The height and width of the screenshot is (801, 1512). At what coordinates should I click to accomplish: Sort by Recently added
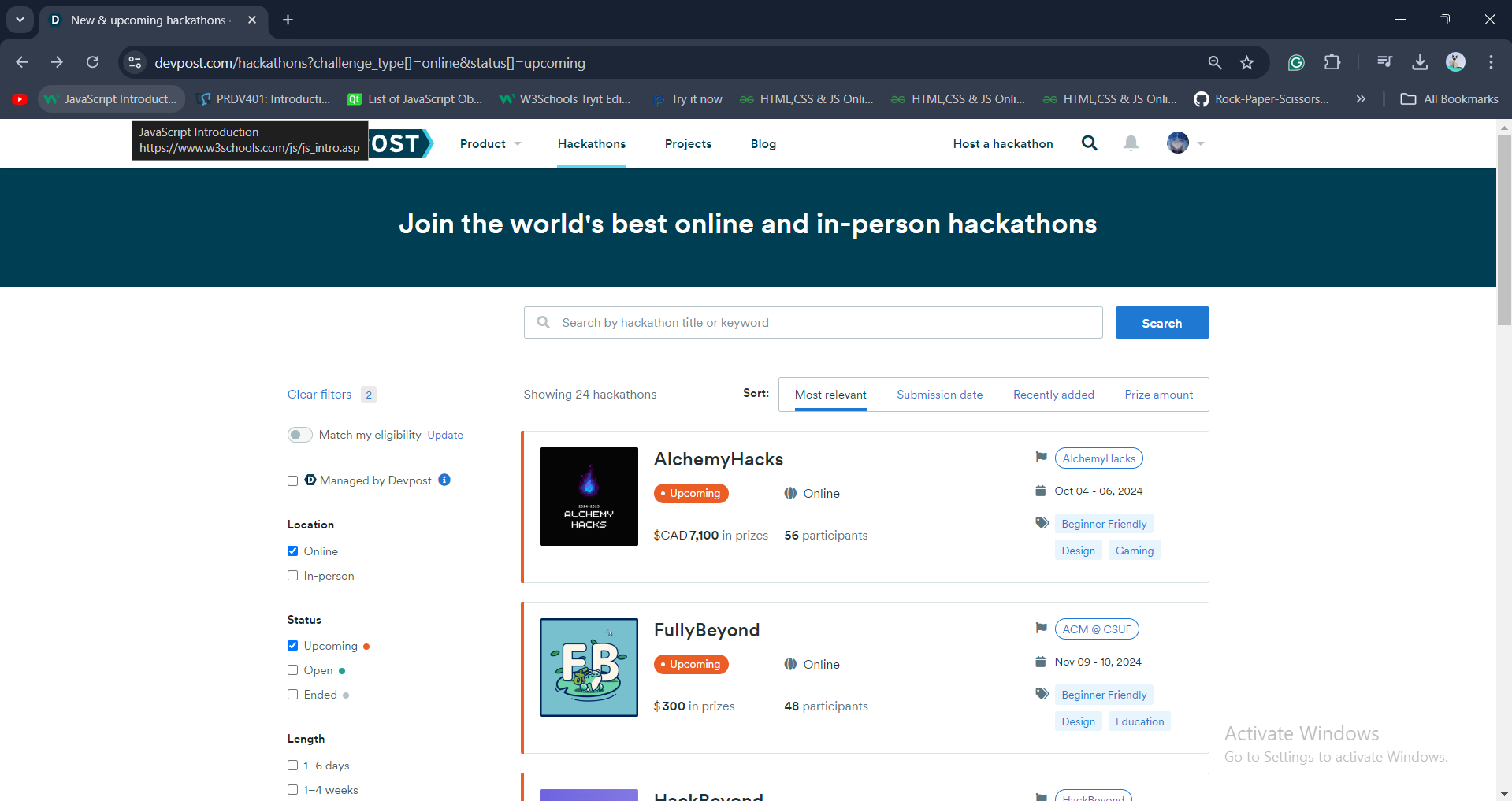point(1053,395)
